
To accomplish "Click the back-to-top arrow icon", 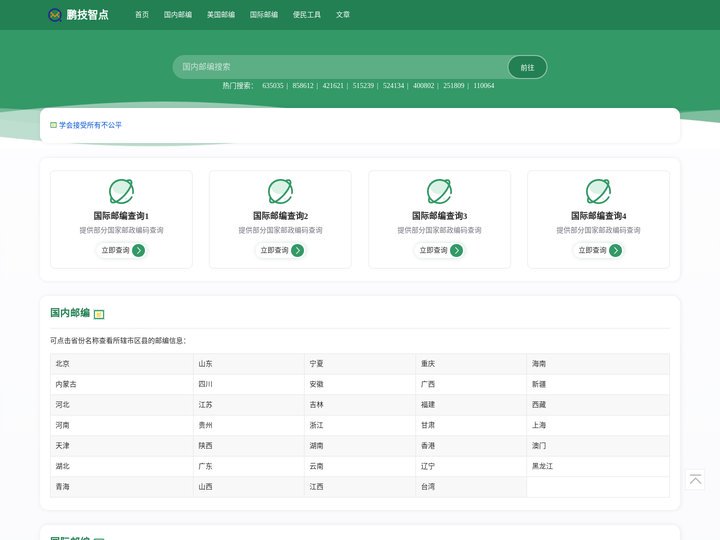I will pos(695,480).
